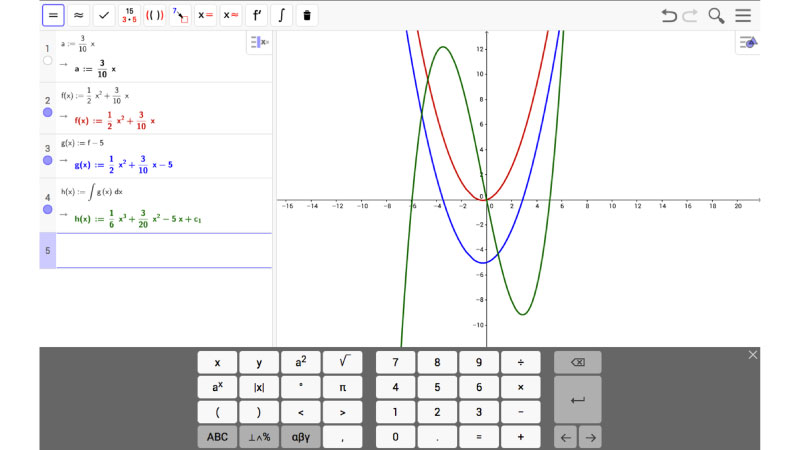The width and height of the screenshot is (800, 450).
Task: Select the Factor tool (15 = 3·5)
Action: (130, 16)
